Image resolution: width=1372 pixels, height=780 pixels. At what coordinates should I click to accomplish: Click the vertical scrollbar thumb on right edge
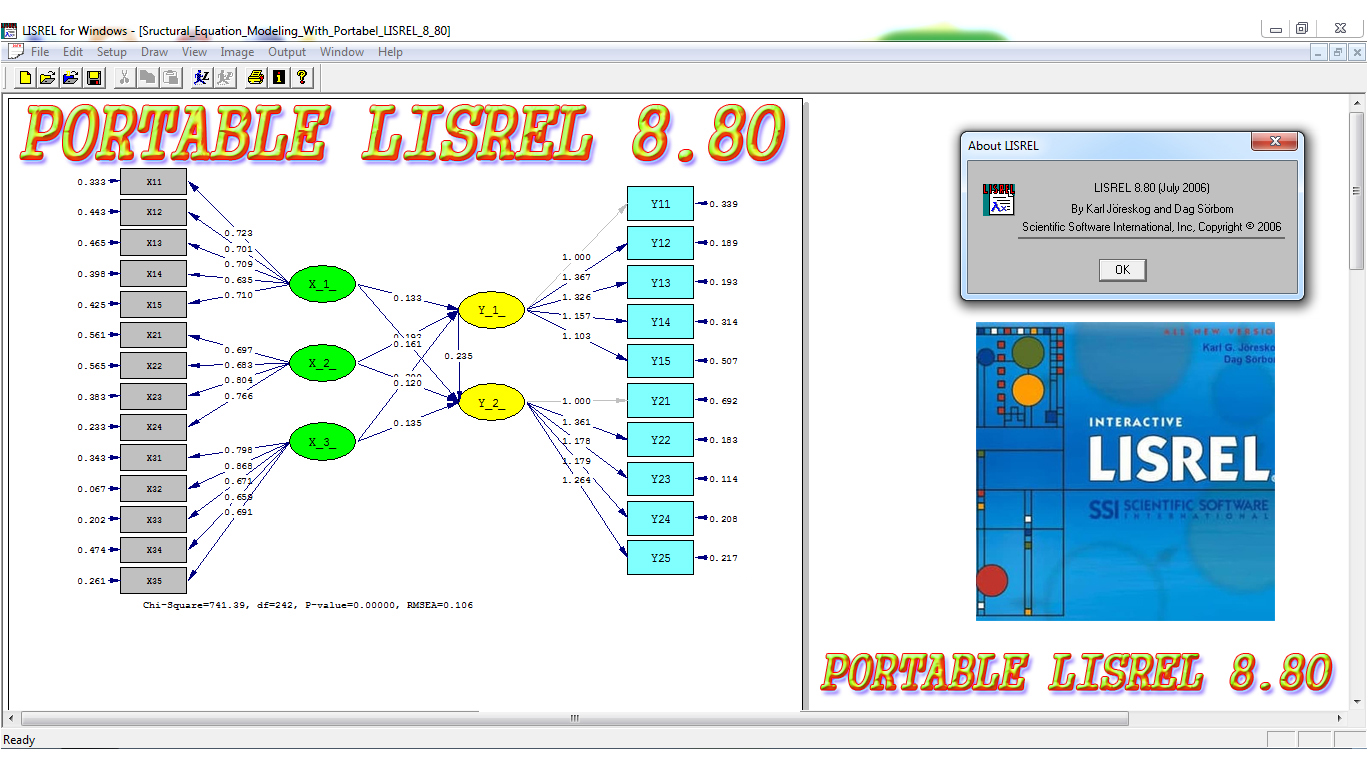tap(1357, 190)
